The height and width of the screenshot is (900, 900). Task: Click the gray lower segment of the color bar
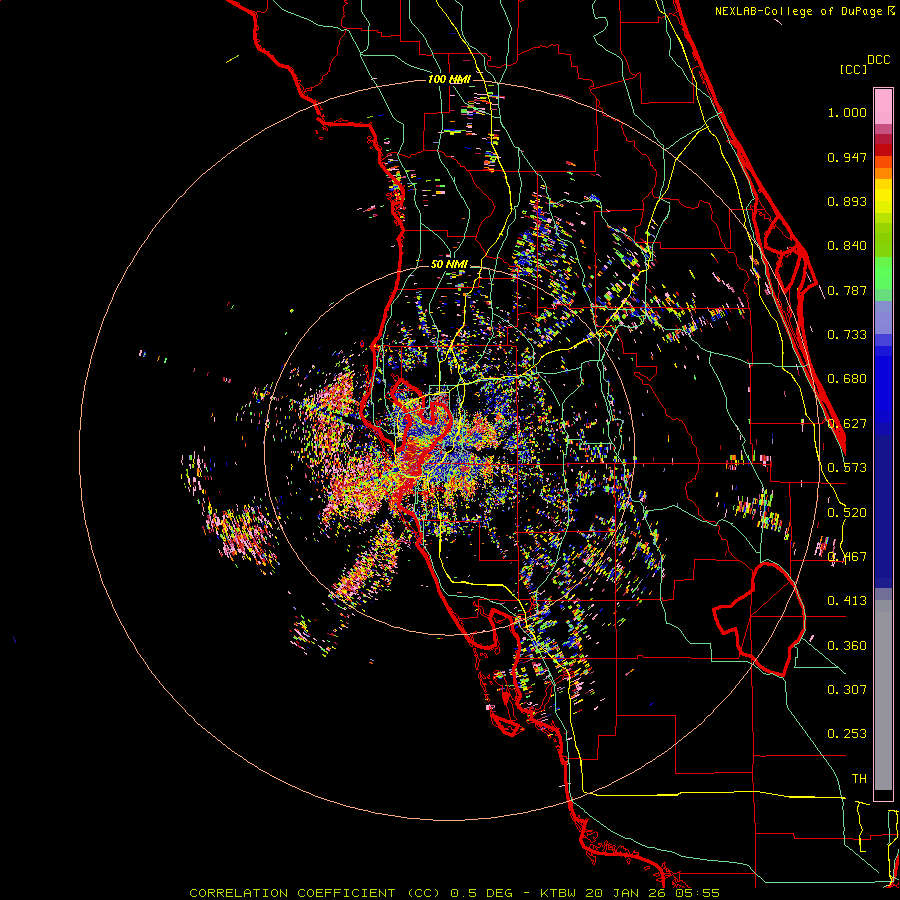[x=883, y=695]
